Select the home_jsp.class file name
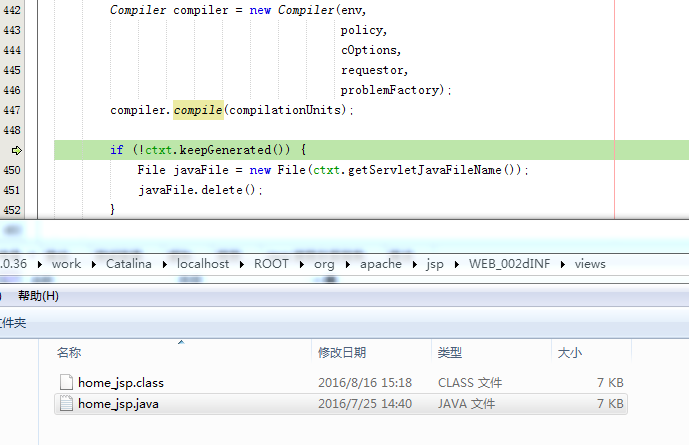Screen dimensions: 689x445 pyautogui.click(x=121, y=383)
